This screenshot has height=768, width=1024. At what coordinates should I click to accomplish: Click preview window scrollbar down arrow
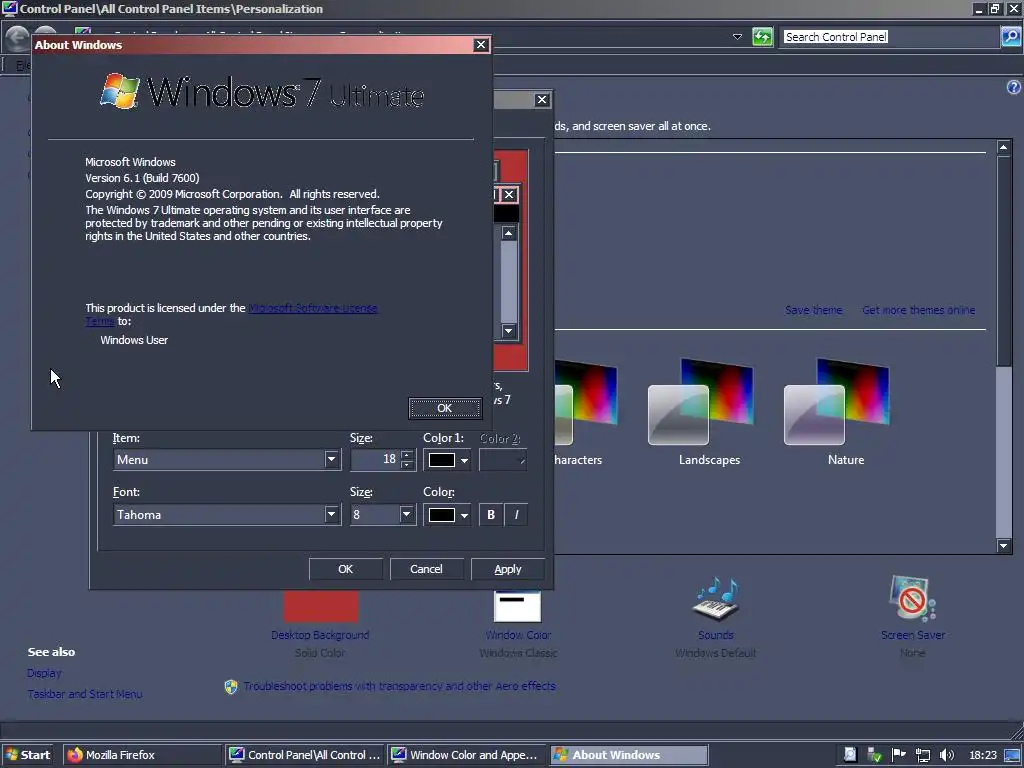509,331
